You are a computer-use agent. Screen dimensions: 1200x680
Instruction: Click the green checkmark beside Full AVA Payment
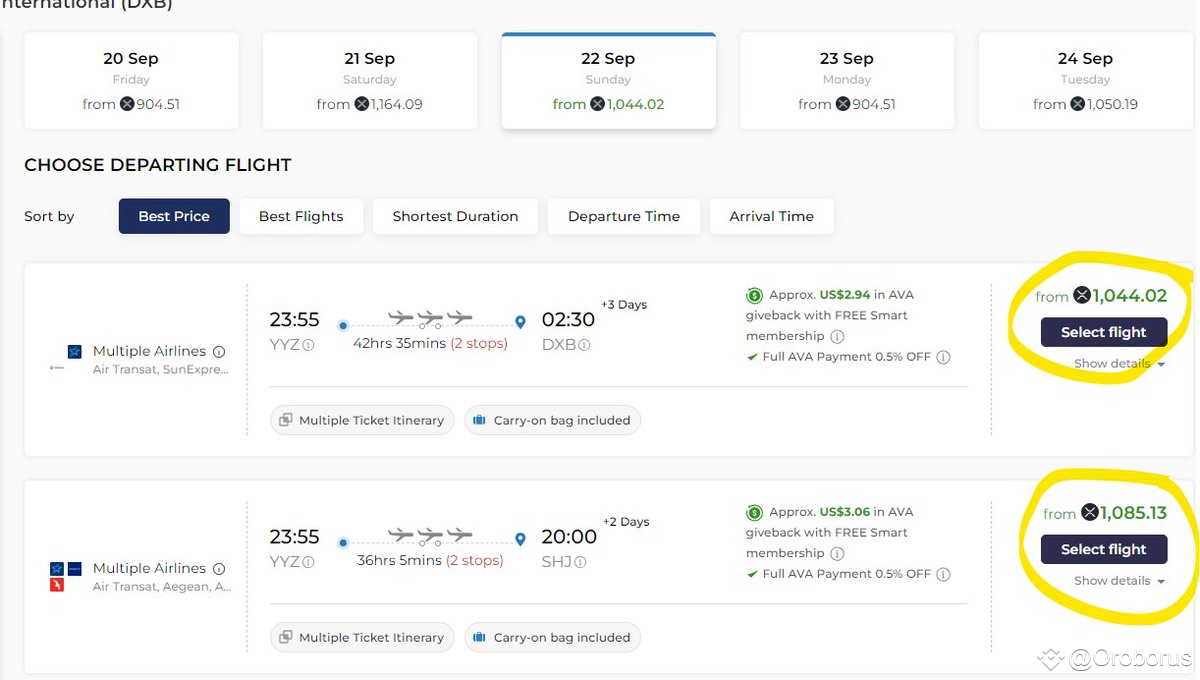(753, 356)
